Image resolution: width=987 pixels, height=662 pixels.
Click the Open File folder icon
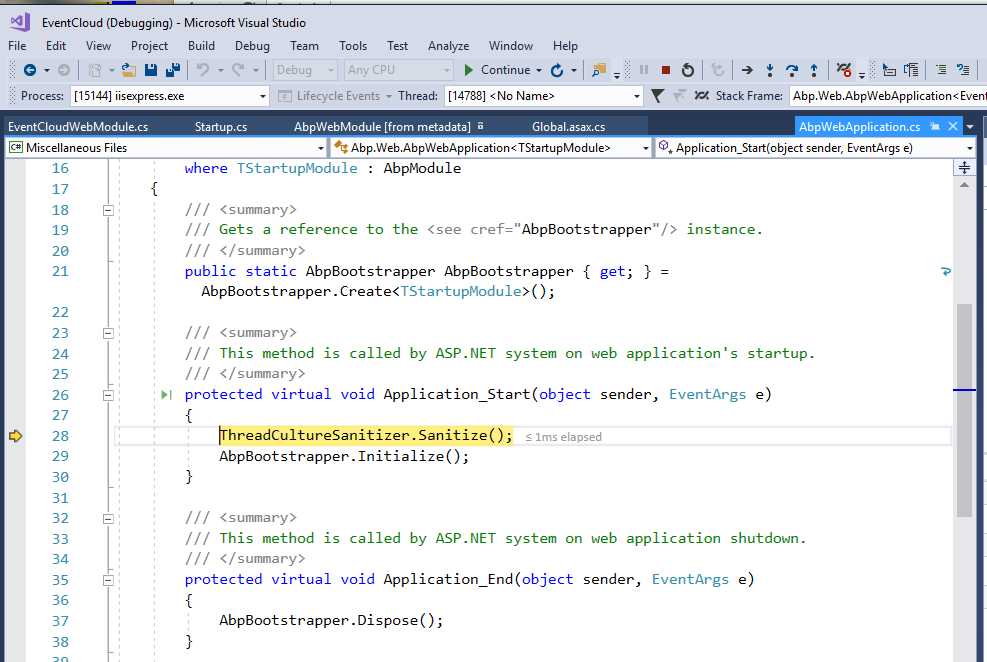(128, 70)
